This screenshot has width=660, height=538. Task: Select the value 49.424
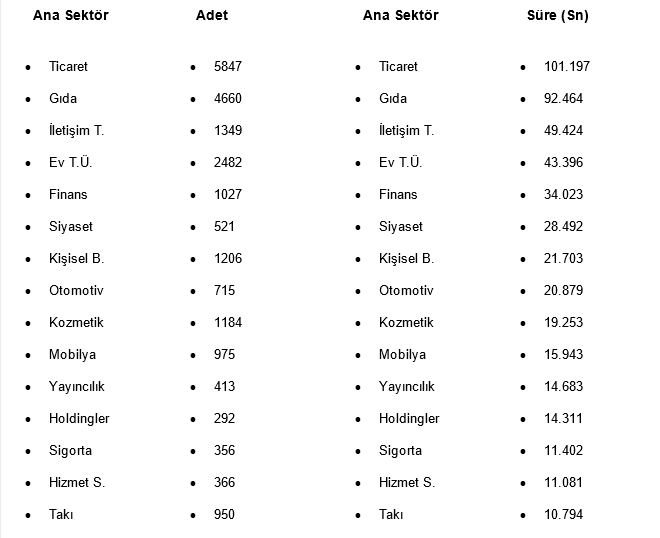[564, 130]
